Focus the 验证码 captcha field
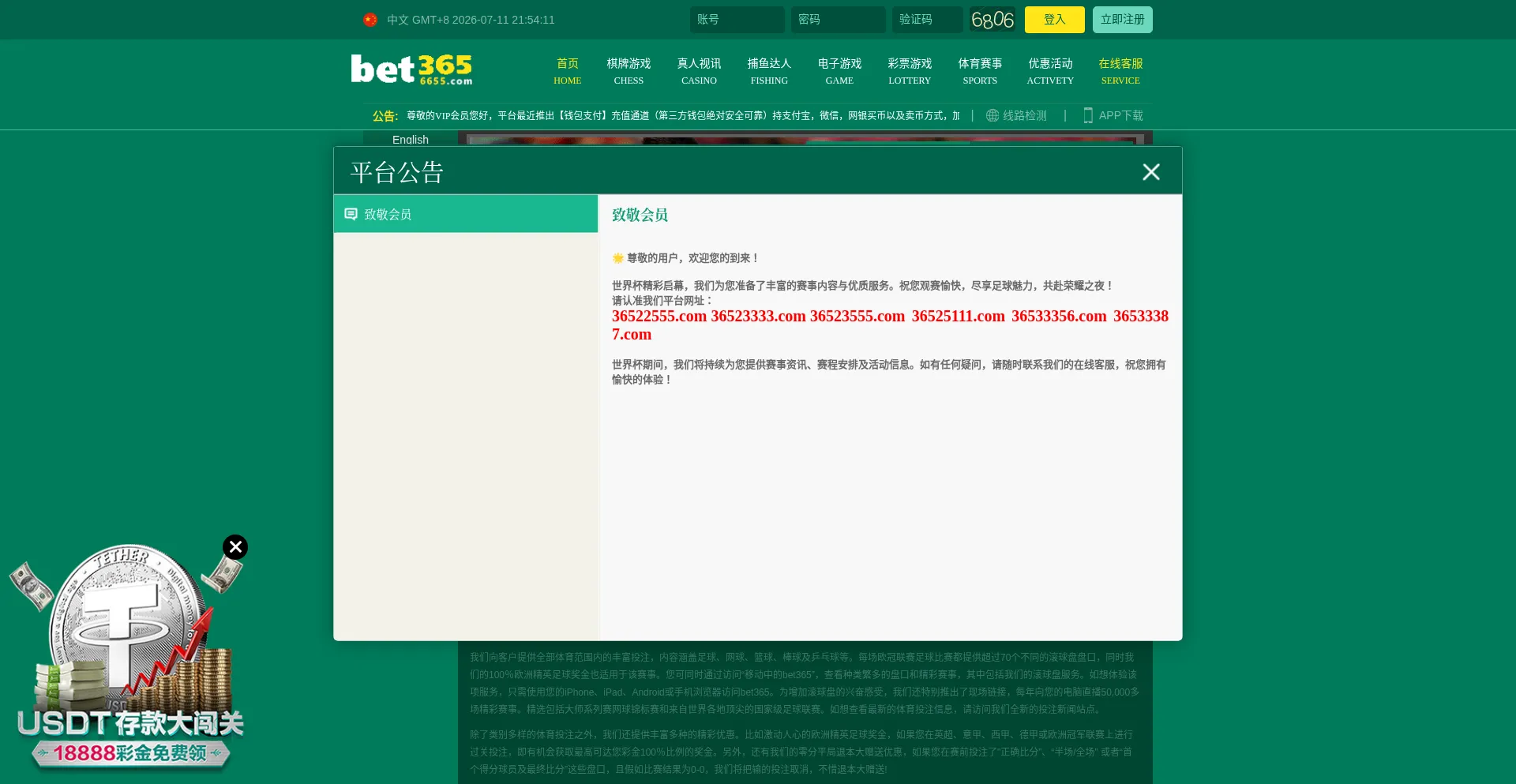 pos(928,20)
